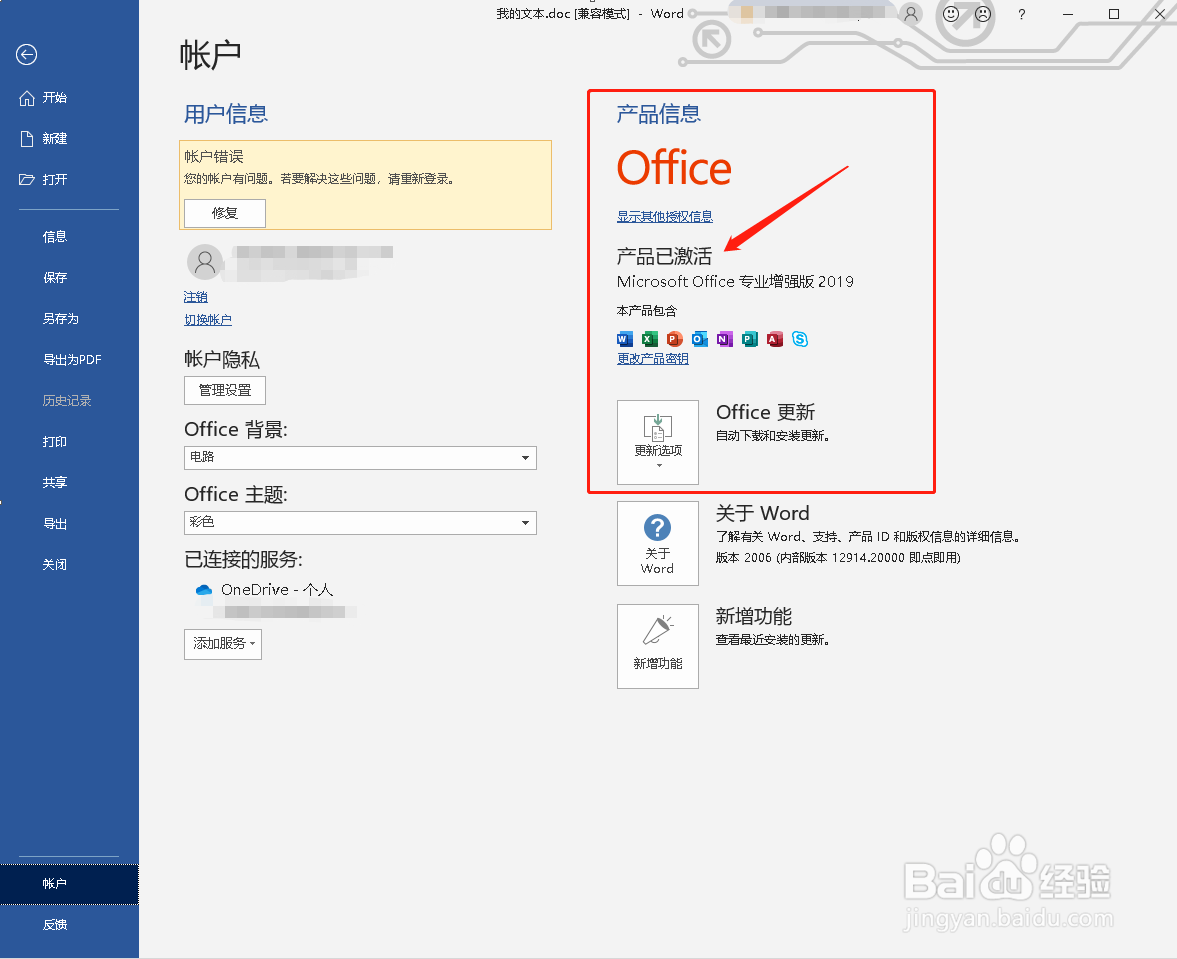This screenshot has height=959, width=1177.
Task: Open the 新增功能 megaphone icon
Action: [x=657, y=646]
